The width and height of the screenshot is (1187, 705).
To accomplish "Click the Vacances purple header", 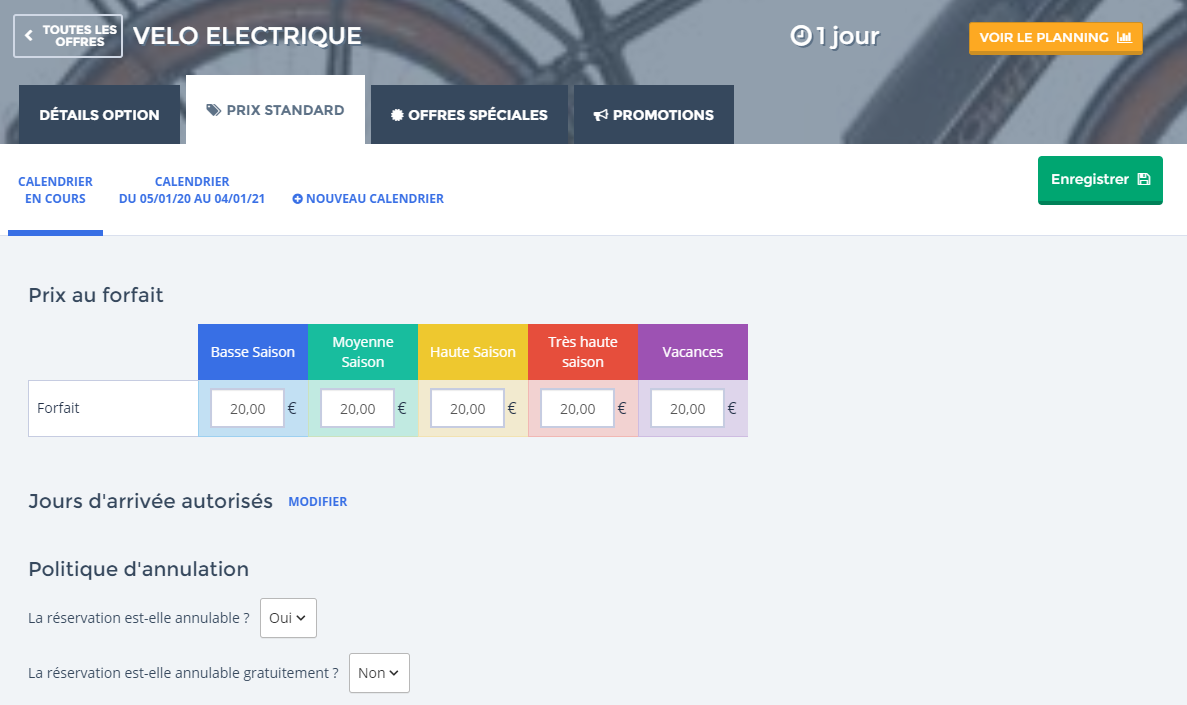I will pyautogui.click(x=692, y=352).
